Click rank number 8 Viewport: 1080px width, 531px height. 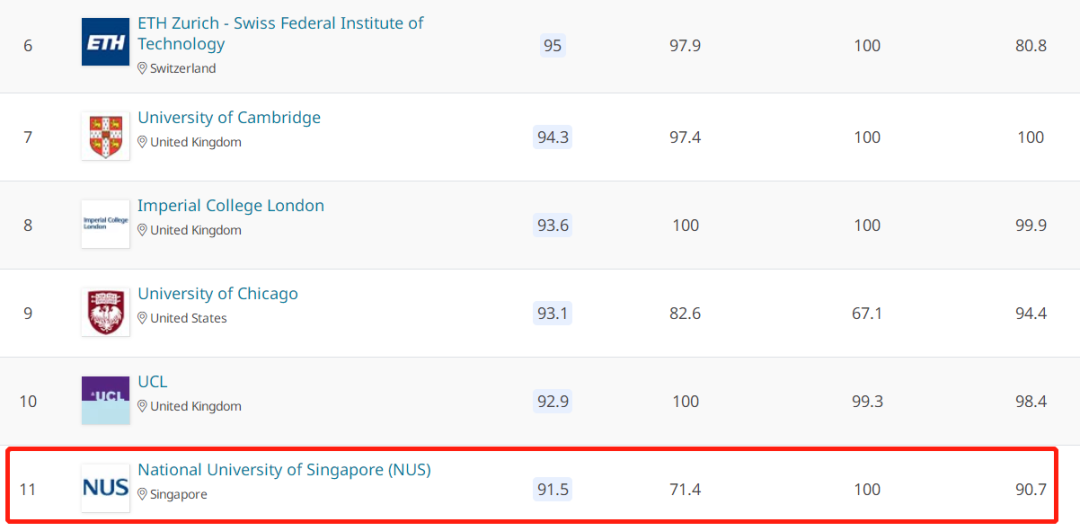tap(28, 225)
